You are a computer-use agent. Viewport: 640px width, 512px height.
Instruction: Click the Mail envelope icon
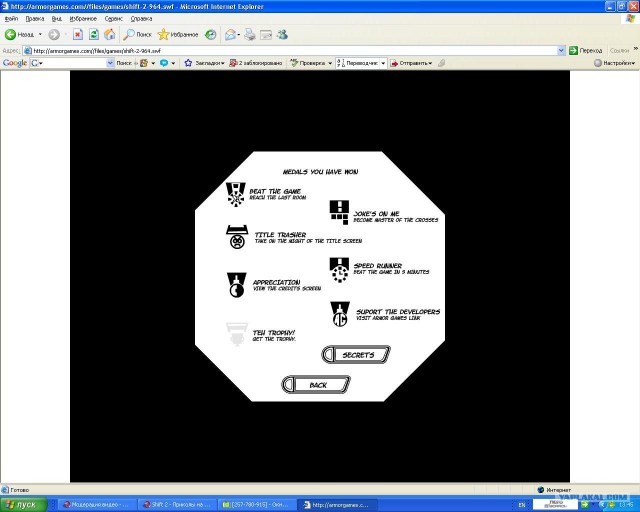pyautogui.click(x=230, y=35)
